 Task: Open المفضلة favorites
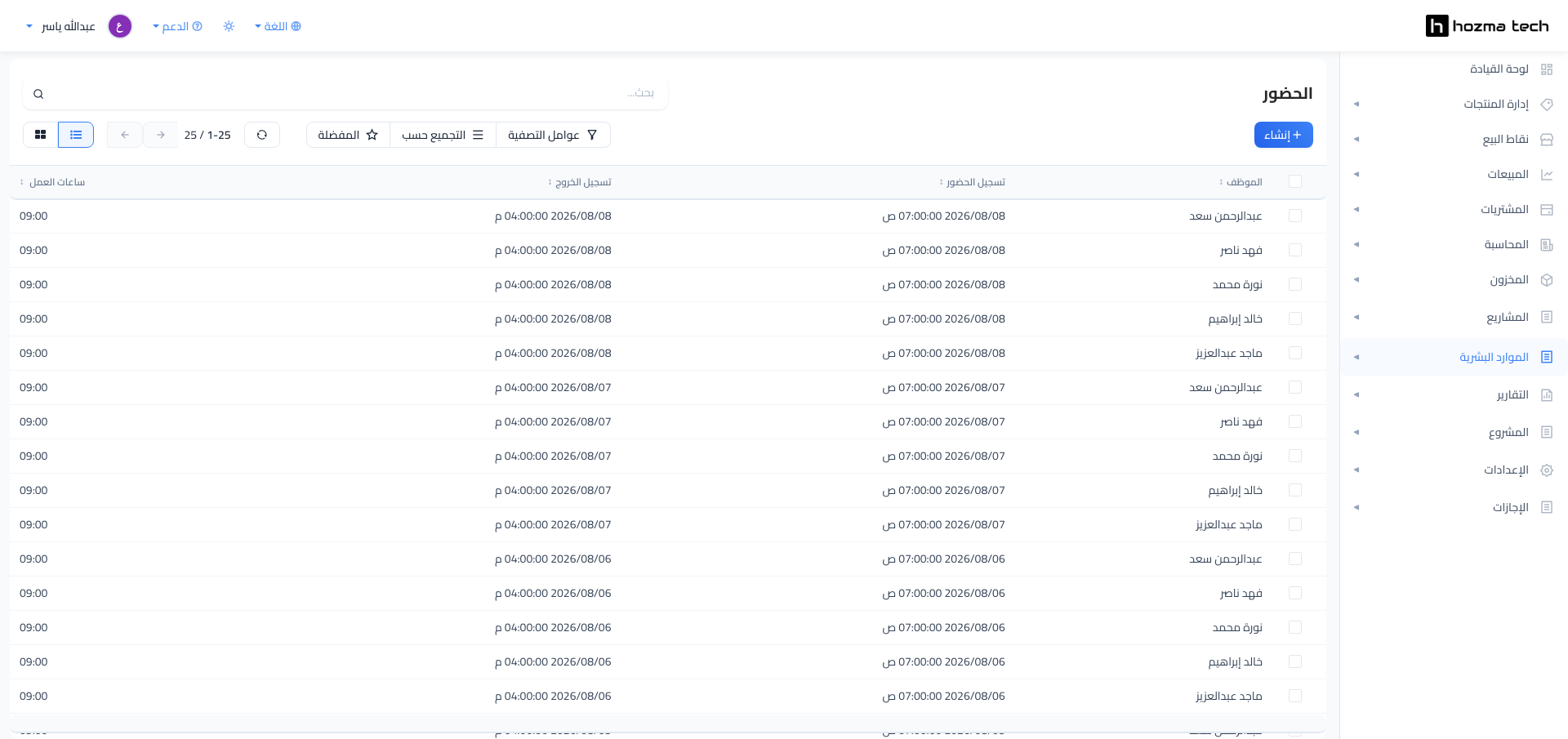(348, 135)
